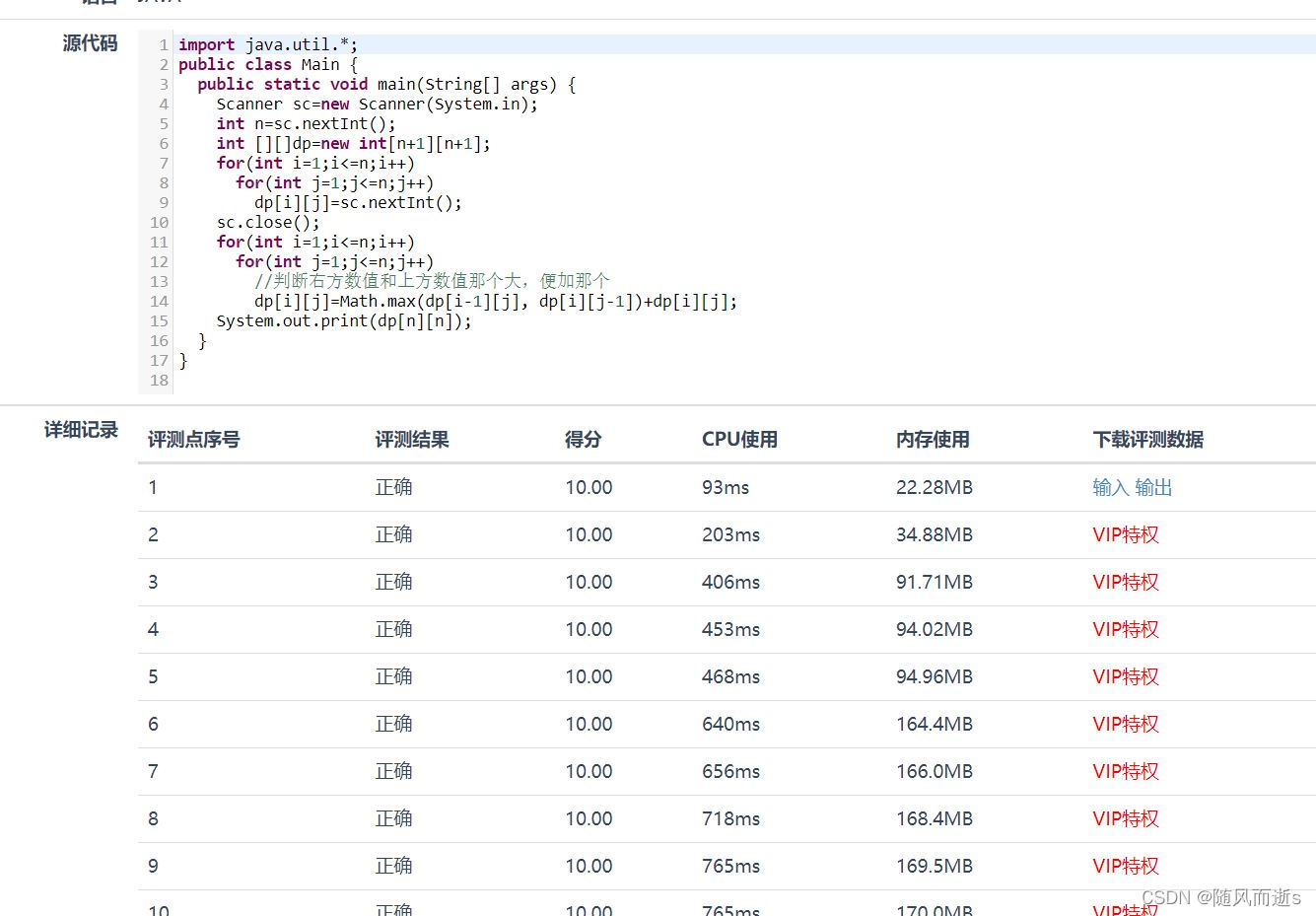Click 正确 result in the 640ms row

tap(393, 724)
